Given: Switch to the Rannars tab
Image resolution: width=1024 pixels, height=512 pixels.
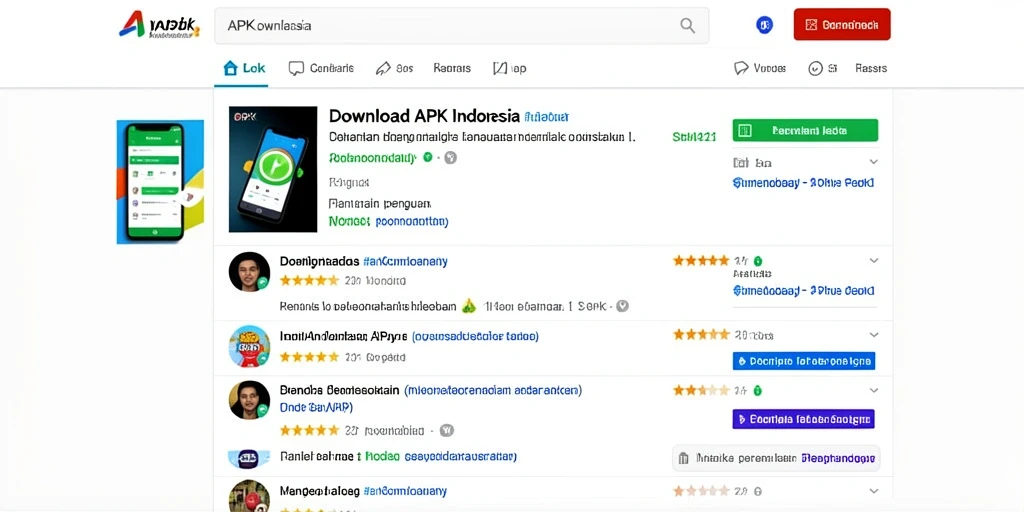Looking at the screenshot, I should 452,68.
